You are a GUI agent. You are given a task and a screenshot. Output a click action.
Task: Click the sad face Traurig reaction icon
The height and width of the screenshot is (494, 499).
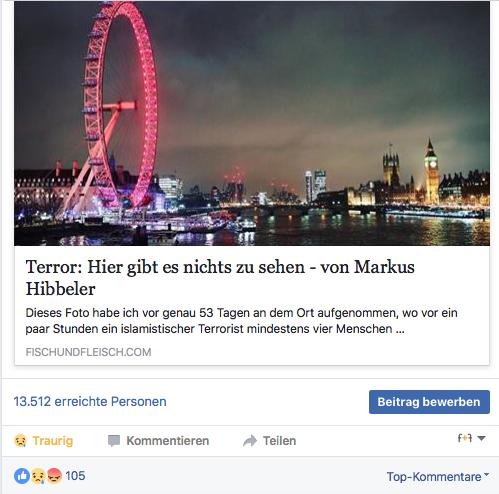click(20, 441)
